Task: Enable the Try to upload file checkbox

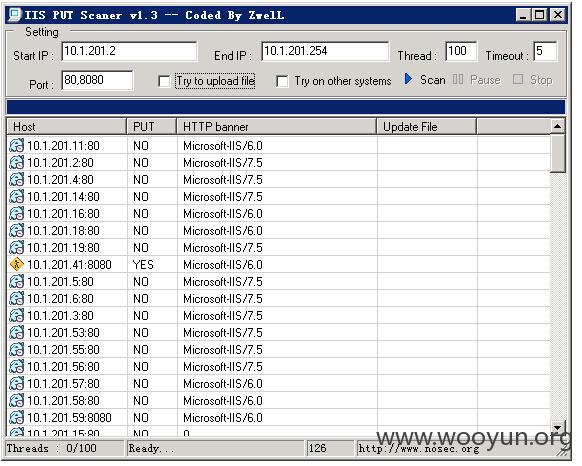Action: click(164, 81)
